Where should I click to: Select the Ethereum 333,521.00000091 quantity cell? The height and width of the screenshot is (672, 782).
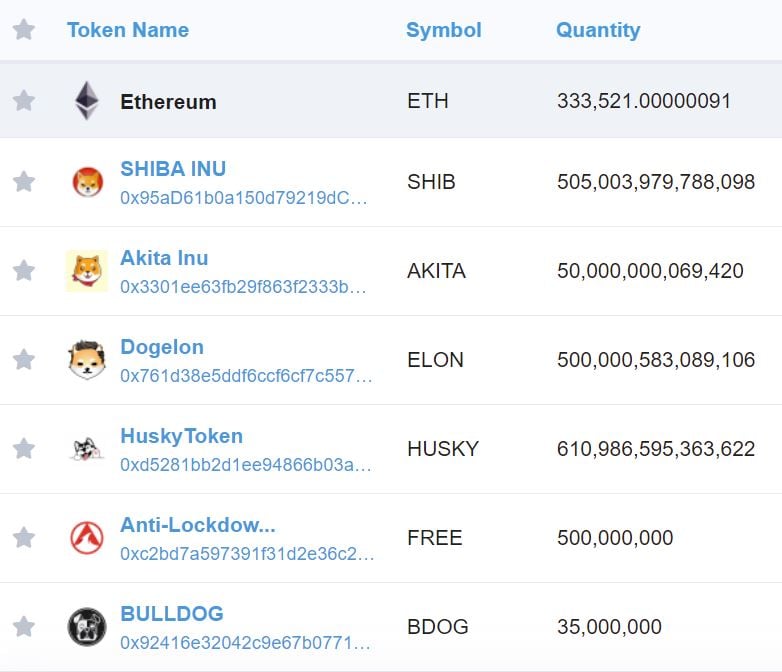coord(644,101)
